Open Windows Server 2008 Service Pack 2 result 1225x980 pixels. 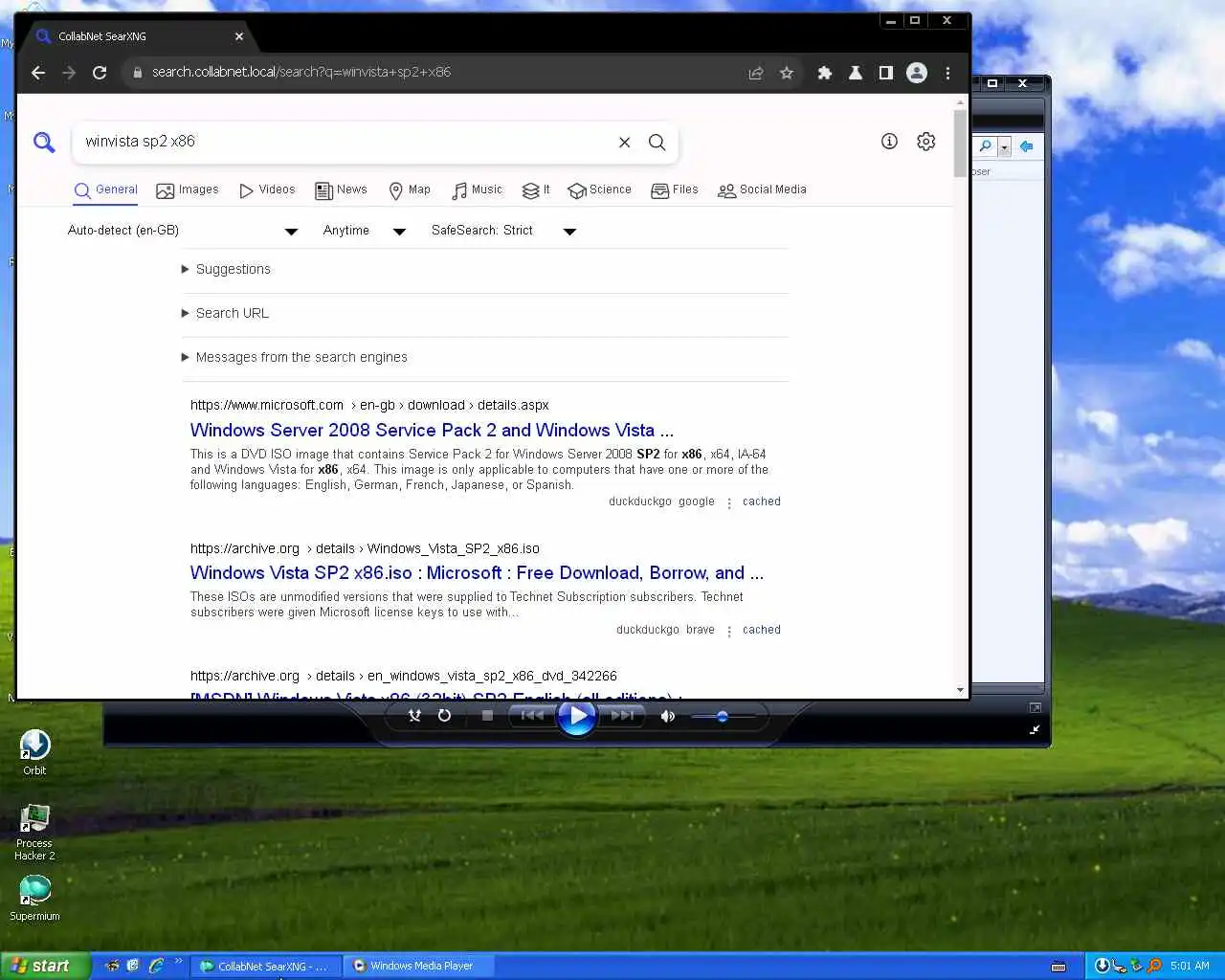pyautogui.click(x=432, y=431)
